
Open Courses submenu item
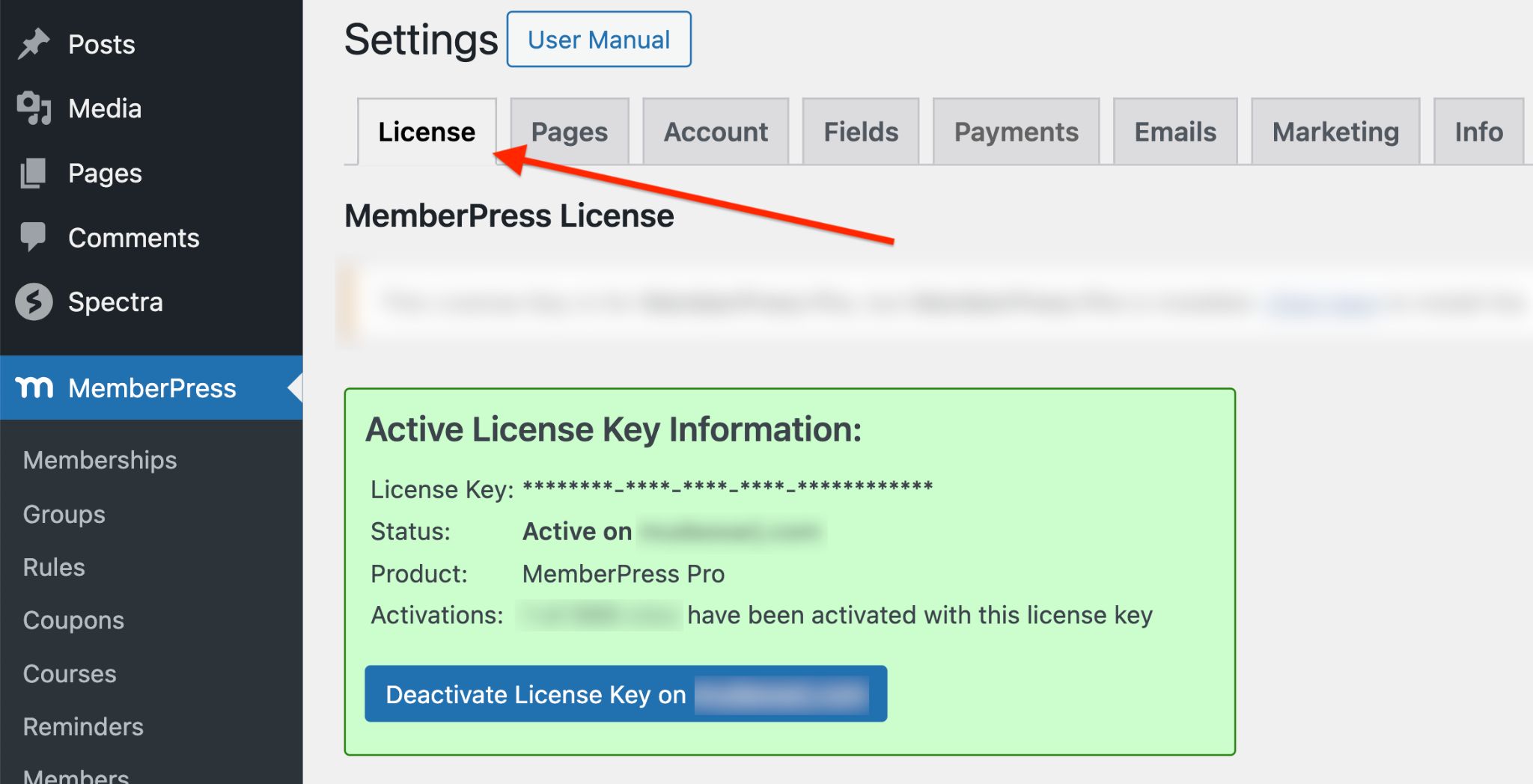point(70,673)
